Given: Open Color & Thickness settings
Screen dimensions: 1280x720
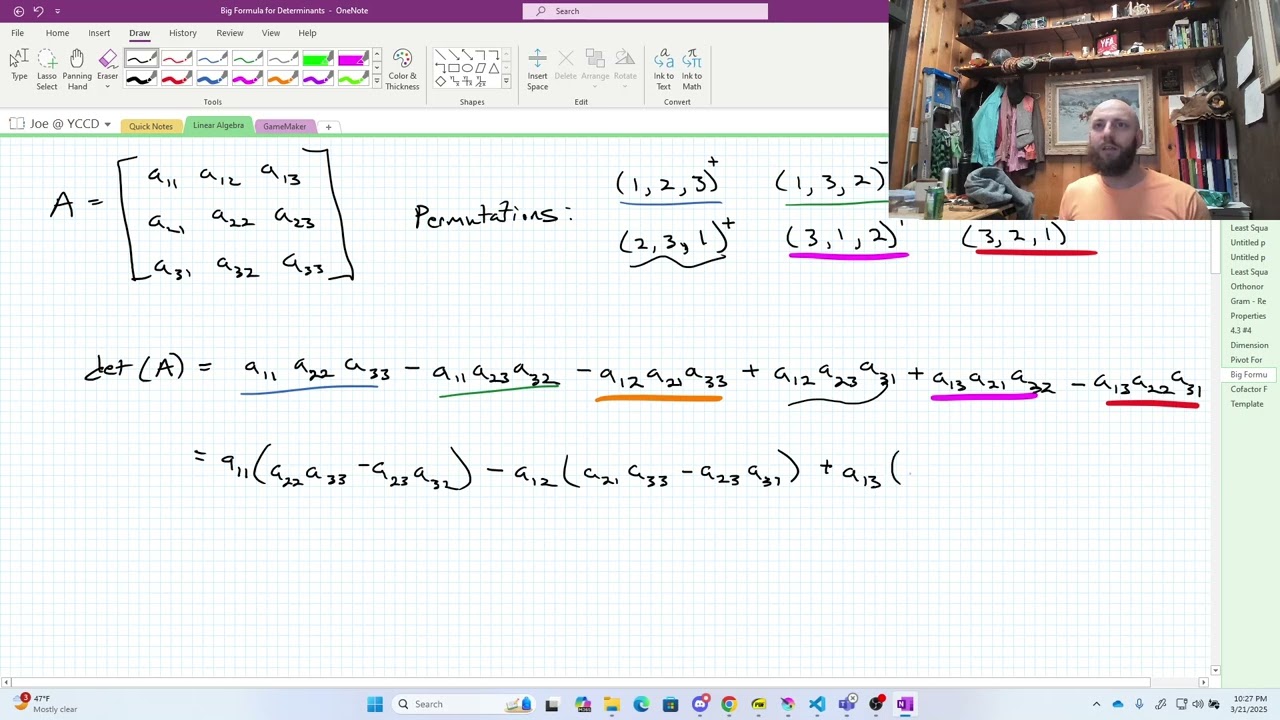Looking at the screenshot, I should pos(402,70).
